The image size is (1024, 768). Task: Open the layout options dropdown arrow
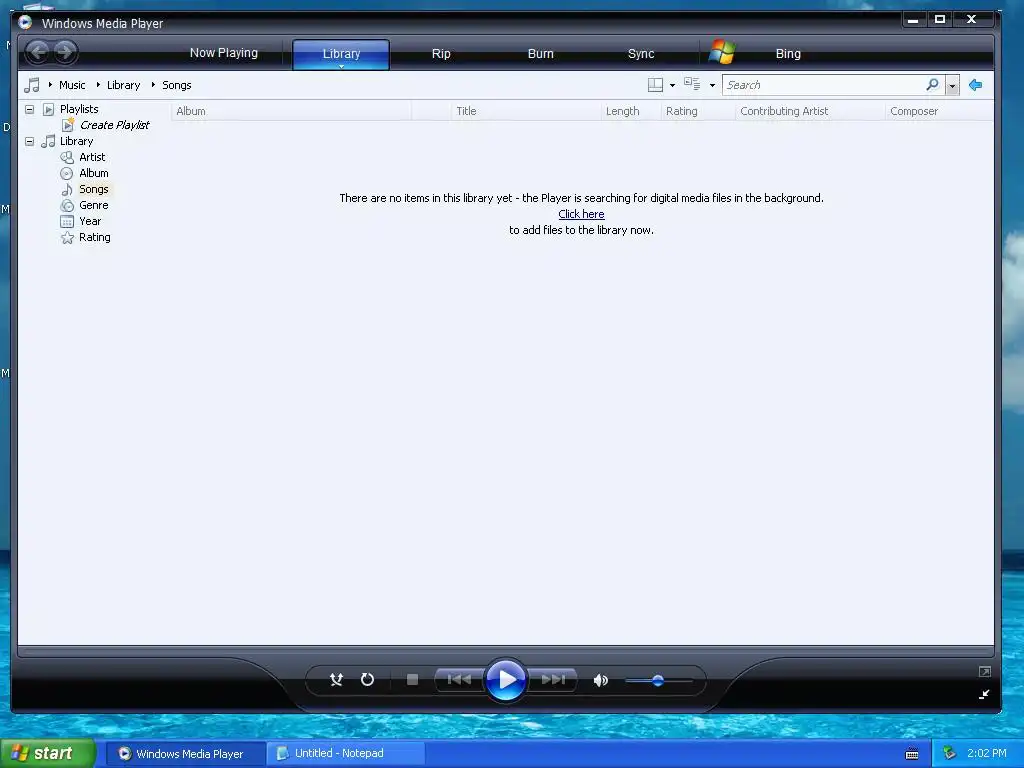672,86
